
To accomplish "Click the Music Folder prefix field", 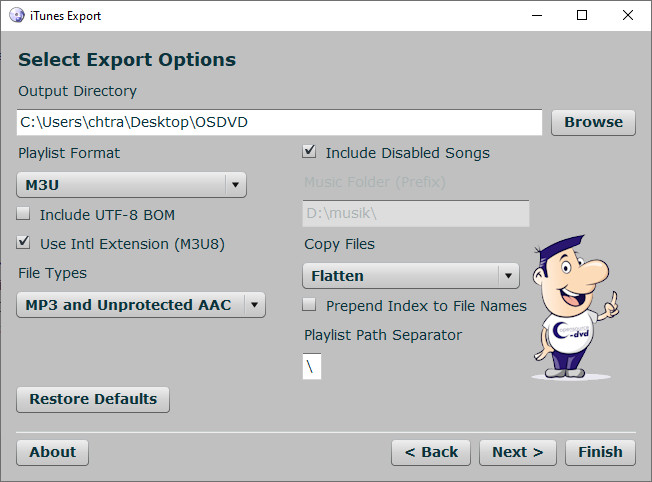I will point(415,214).
